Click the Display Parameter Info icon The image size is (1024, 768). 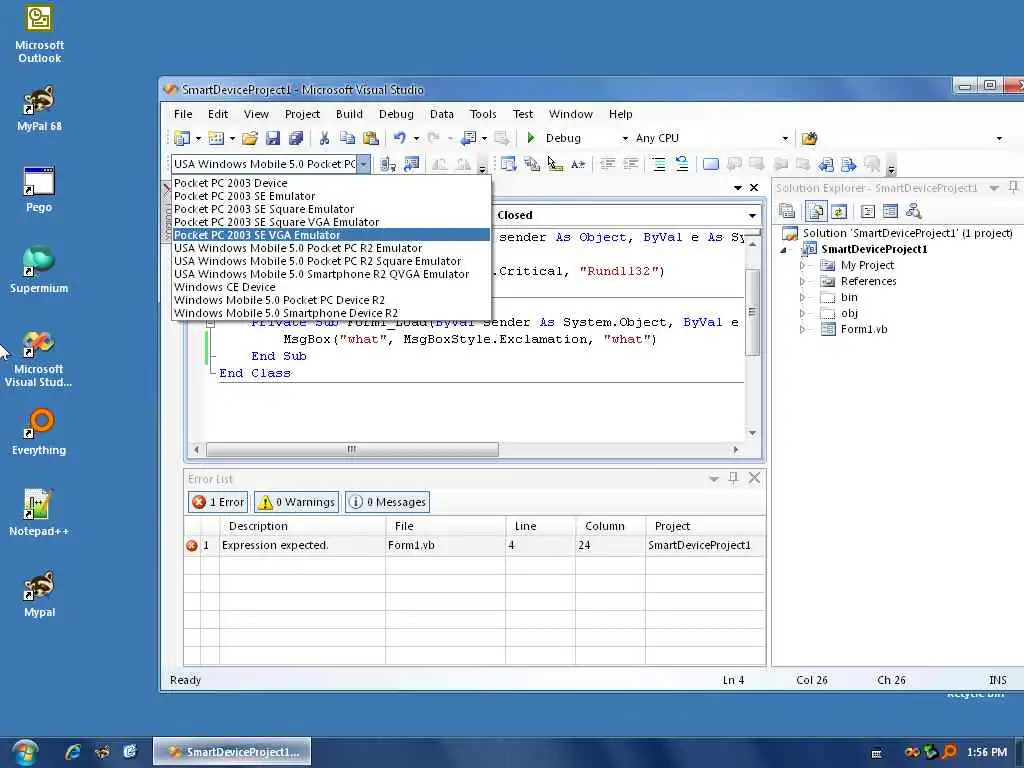click(x=532, y=165)
